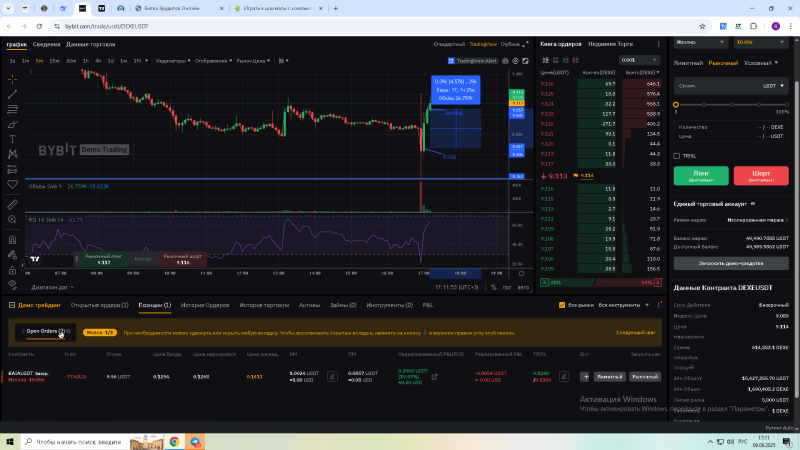The image size is (800, 450).
Task: Expand the 'Диапазон дат' selector
Action: [52, 287]
